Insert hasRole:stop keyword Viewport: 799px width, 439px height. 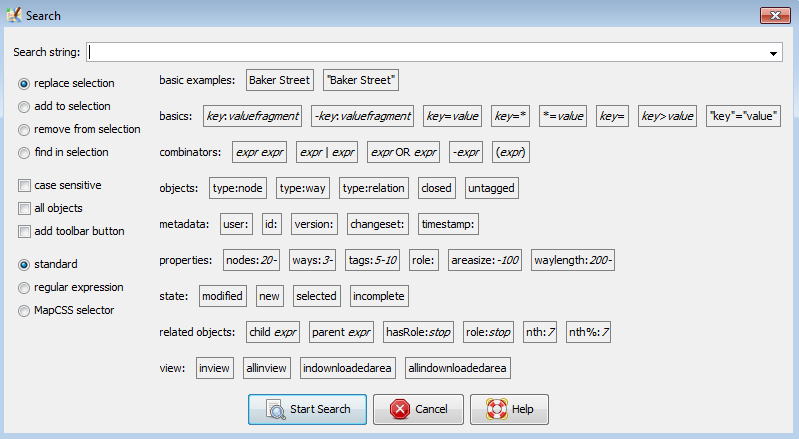pos(418,332)
